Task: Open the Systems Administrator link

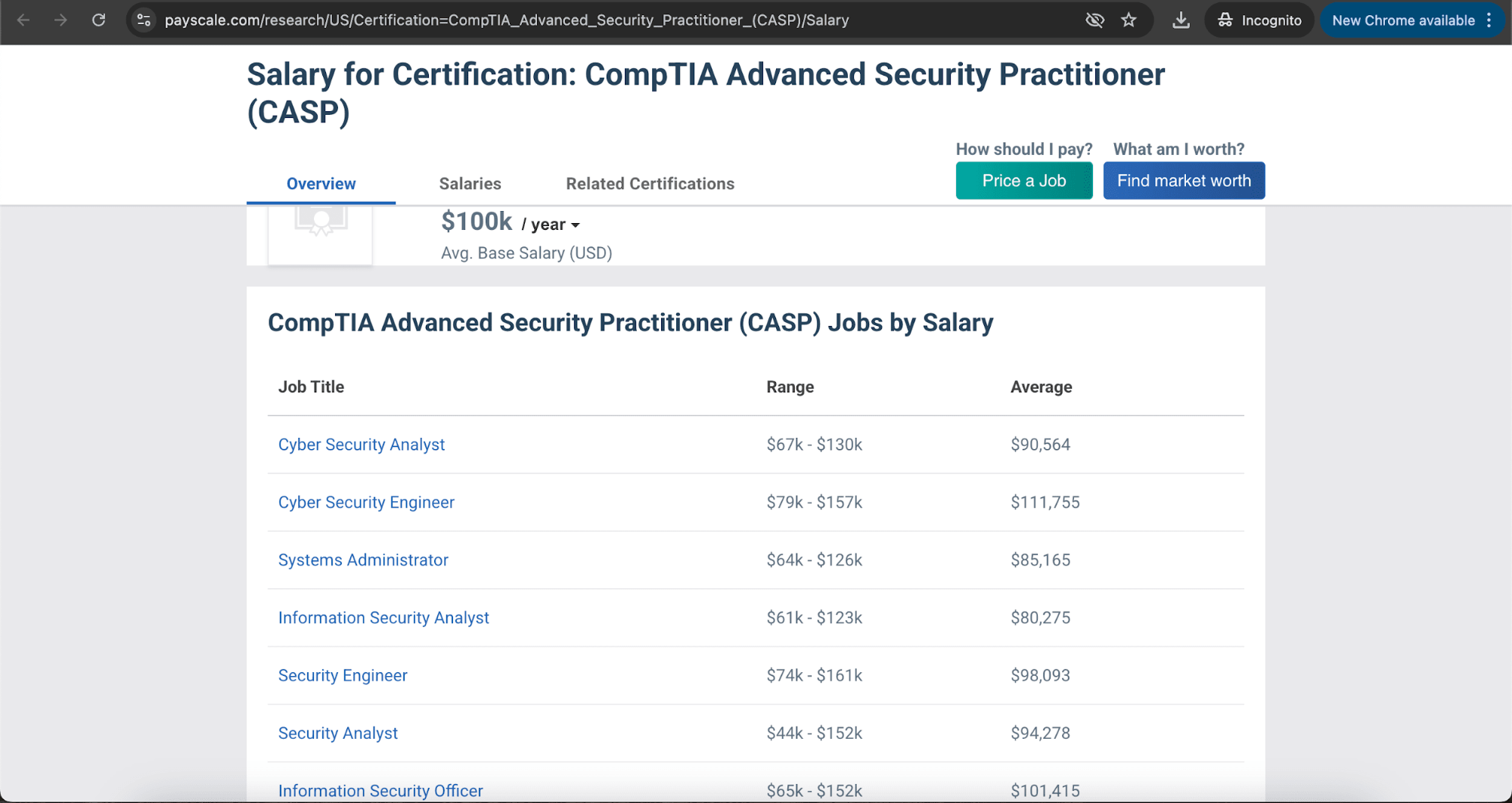Action: click(363, 560)
